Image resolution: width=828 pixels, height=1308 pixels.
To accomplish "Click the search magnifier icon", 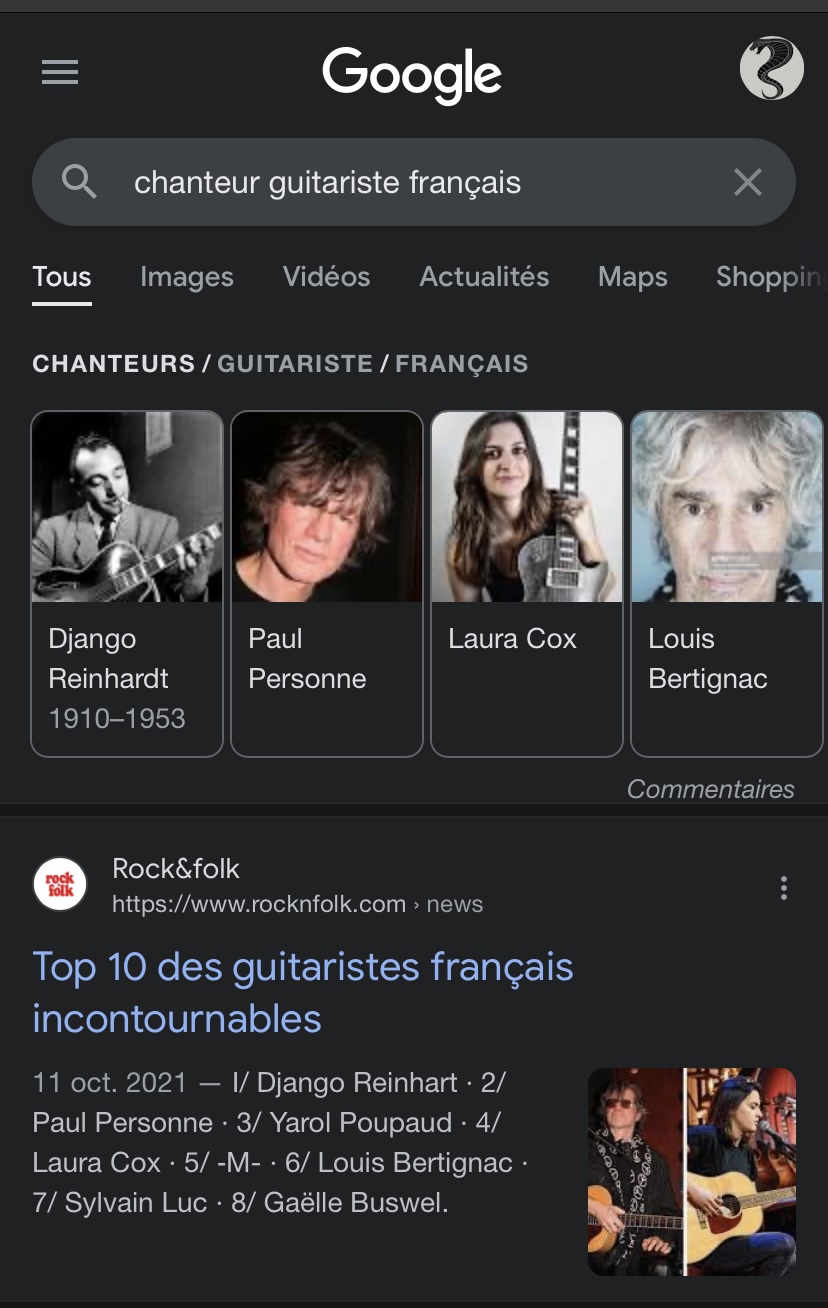I will [x=79, y=182].
